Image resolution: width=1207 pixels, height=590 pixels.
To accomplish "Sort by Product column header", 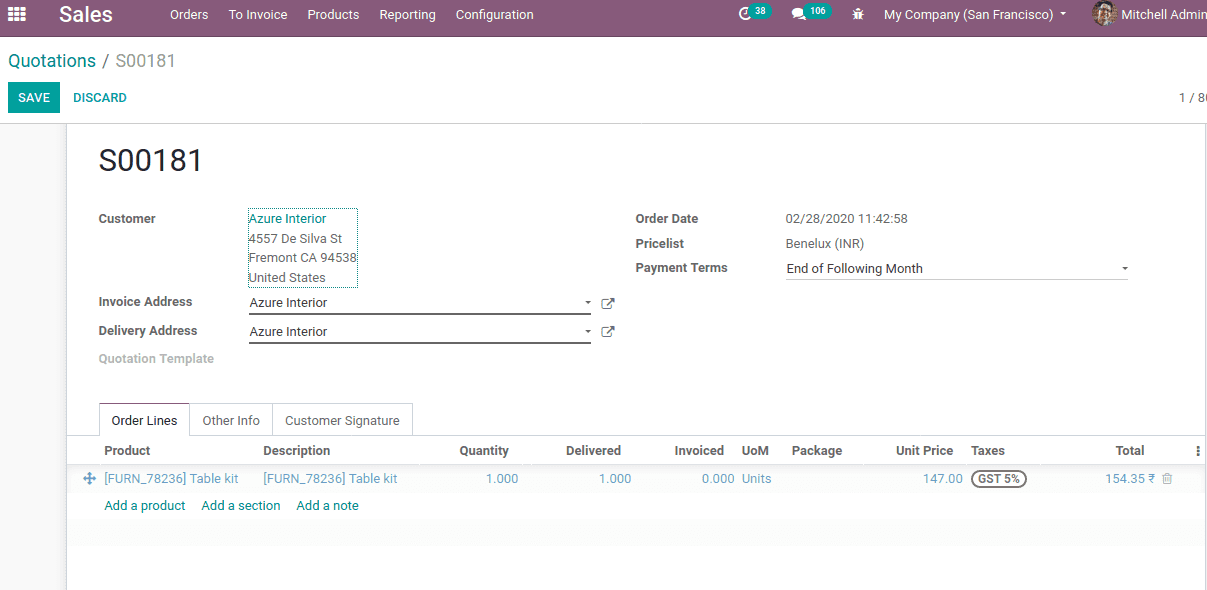I will [127, 451].
